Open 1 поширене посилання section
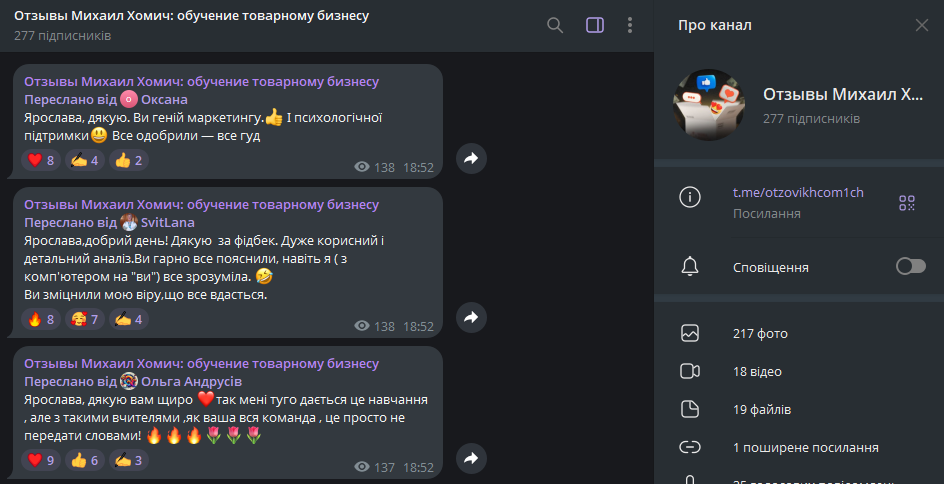 click(x=799, y=447)
